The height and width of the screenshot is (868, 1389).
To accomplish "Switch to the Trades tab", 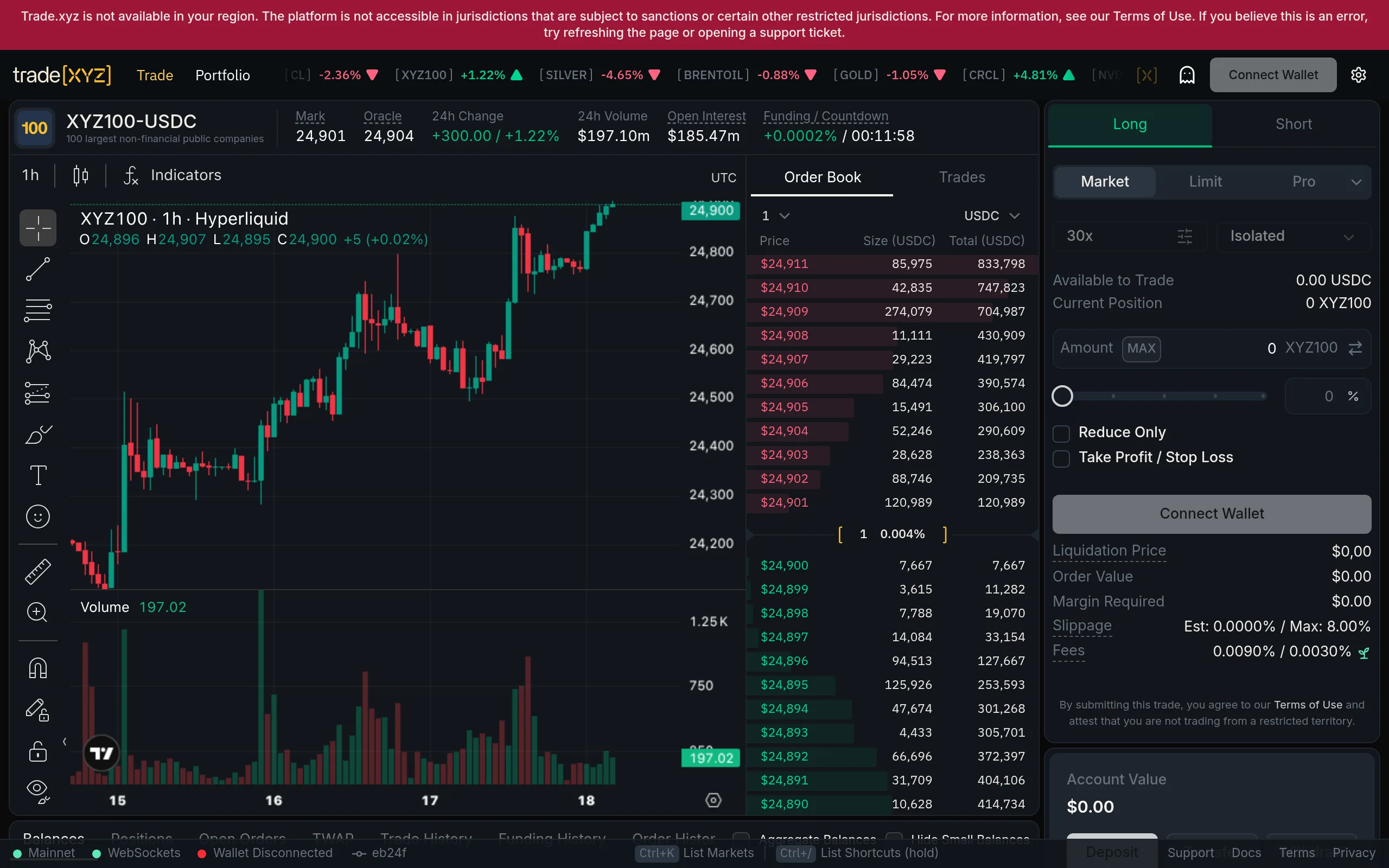I will [962, 177].
